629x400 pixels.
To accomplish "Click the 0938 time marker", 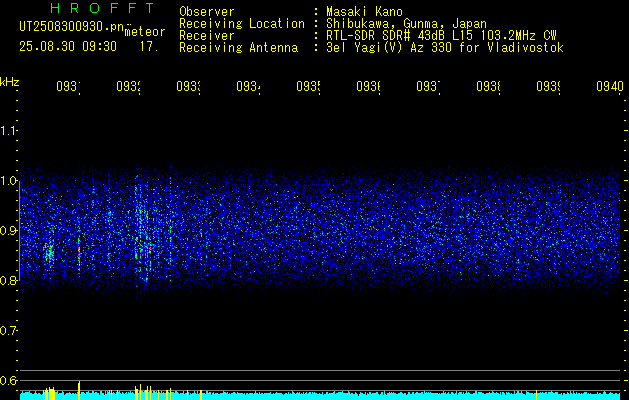I will (489, 87).
